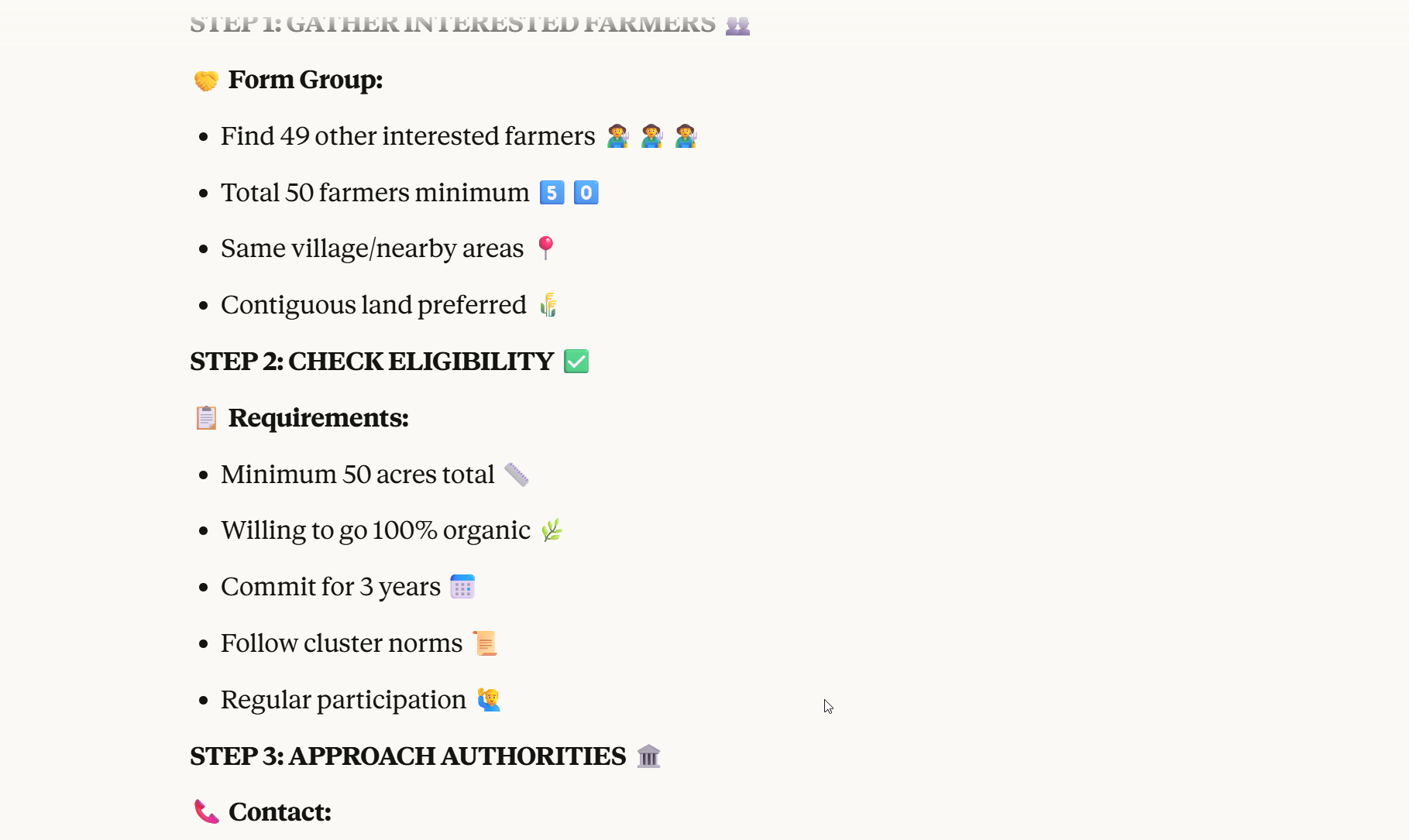Click the "Find 49 other interested farmers" line

pos(407,136)
